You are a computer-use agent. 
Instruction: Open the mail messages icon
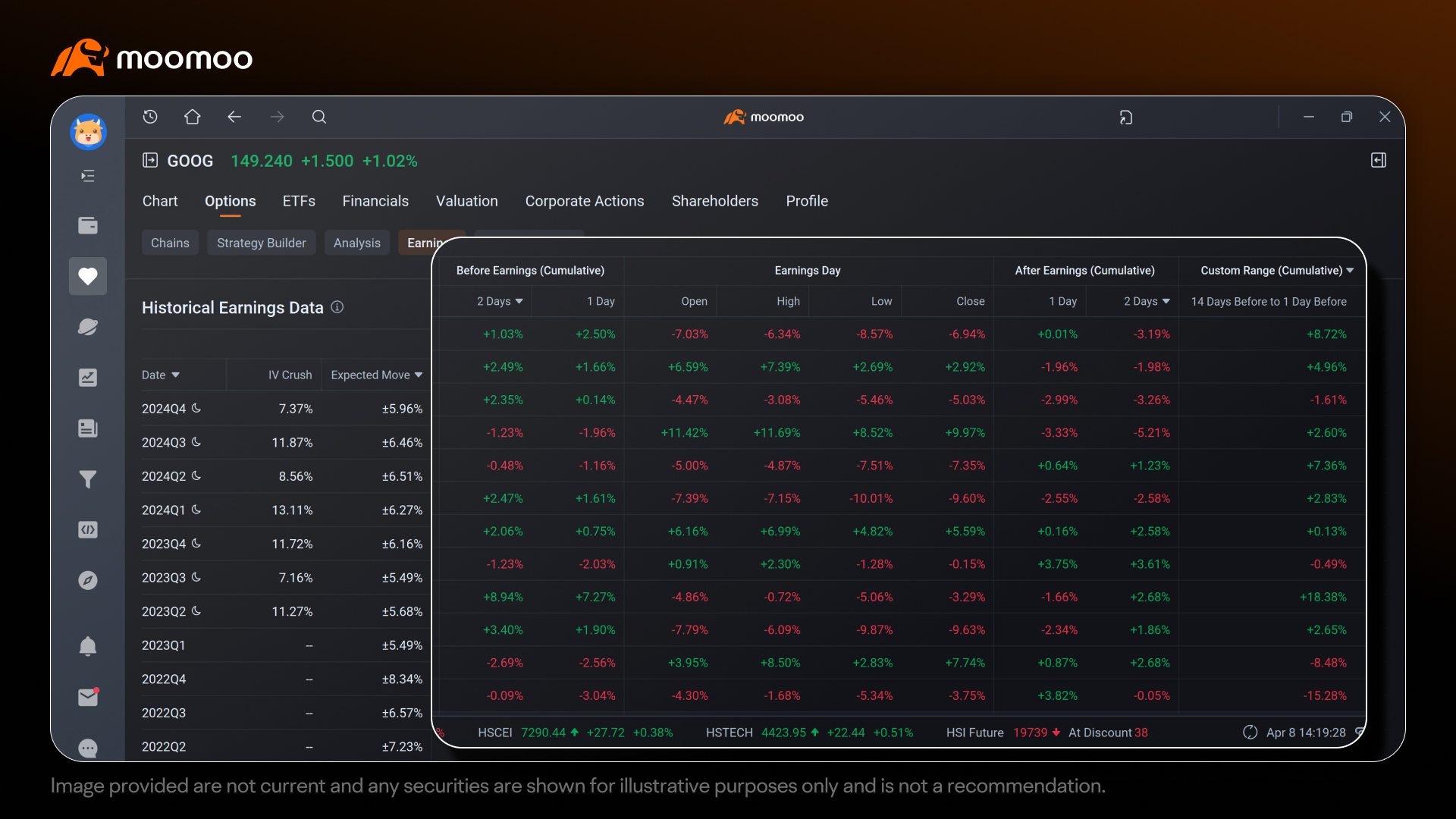[88, 697]
